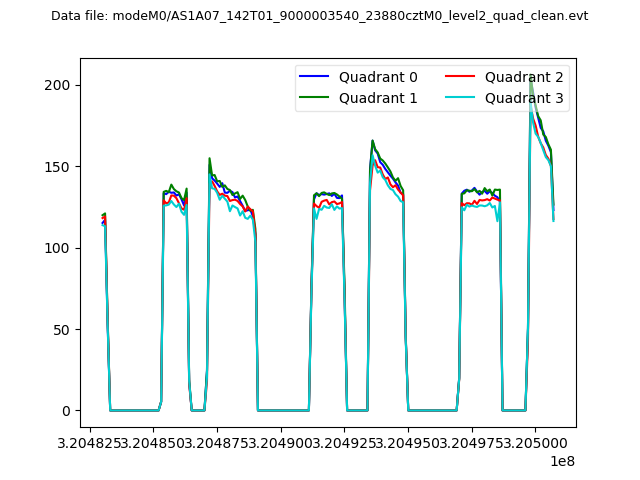Viewport: 640px width, 480px height.
Task: Click the green Quadrant 1 legend line
Action: (x=314, y=98)
